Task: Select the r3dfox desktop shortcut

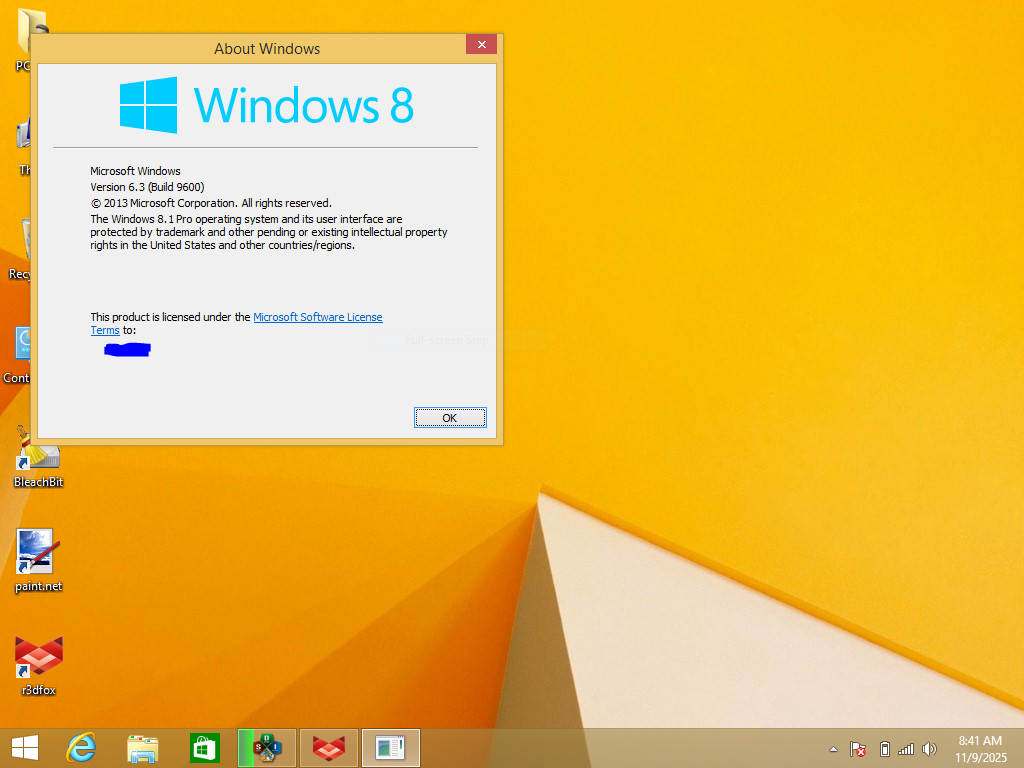Action: (x=39, y=665)
